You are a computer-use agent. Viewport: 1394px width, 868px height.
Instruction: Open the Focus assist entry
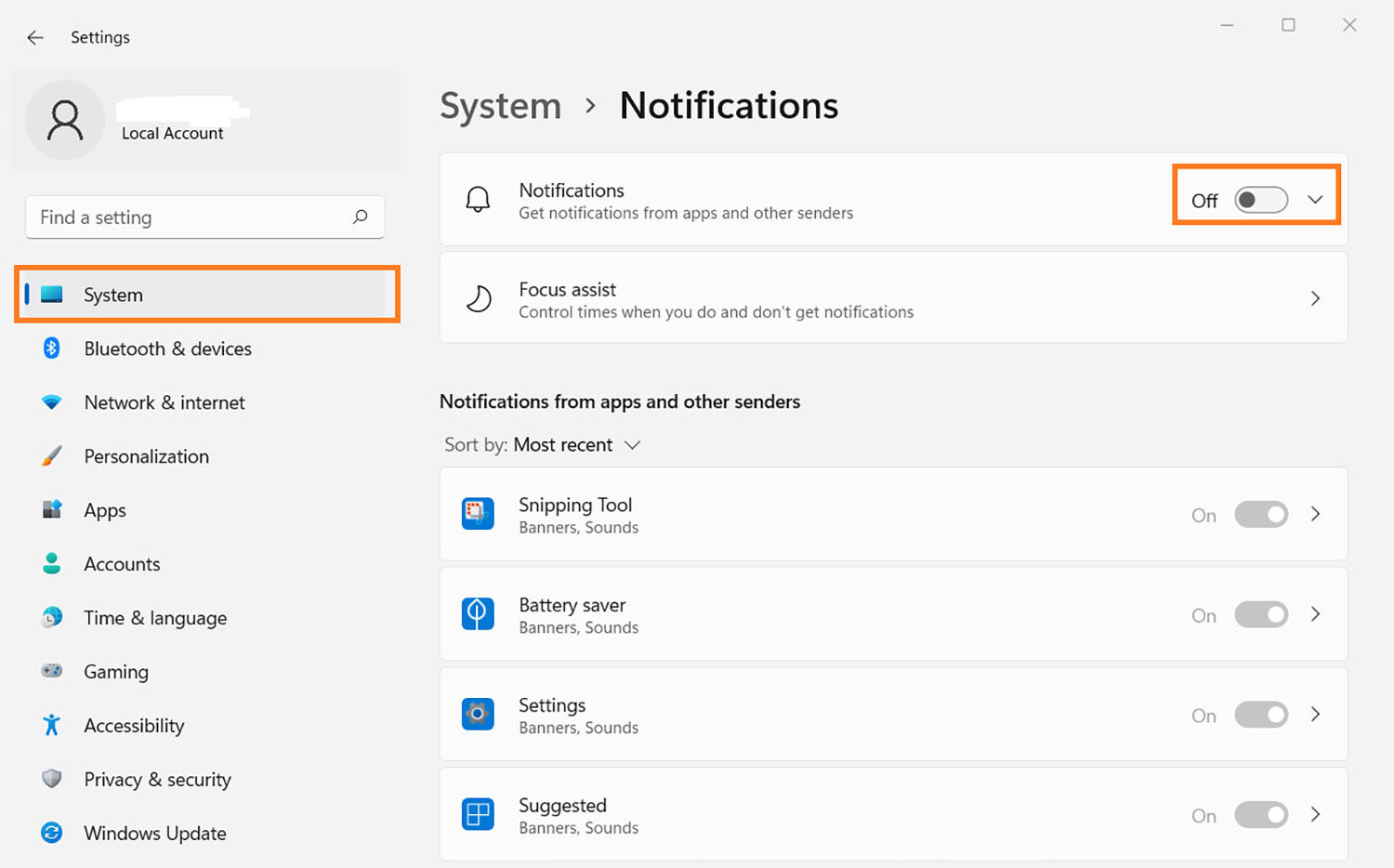click(893, 298)
